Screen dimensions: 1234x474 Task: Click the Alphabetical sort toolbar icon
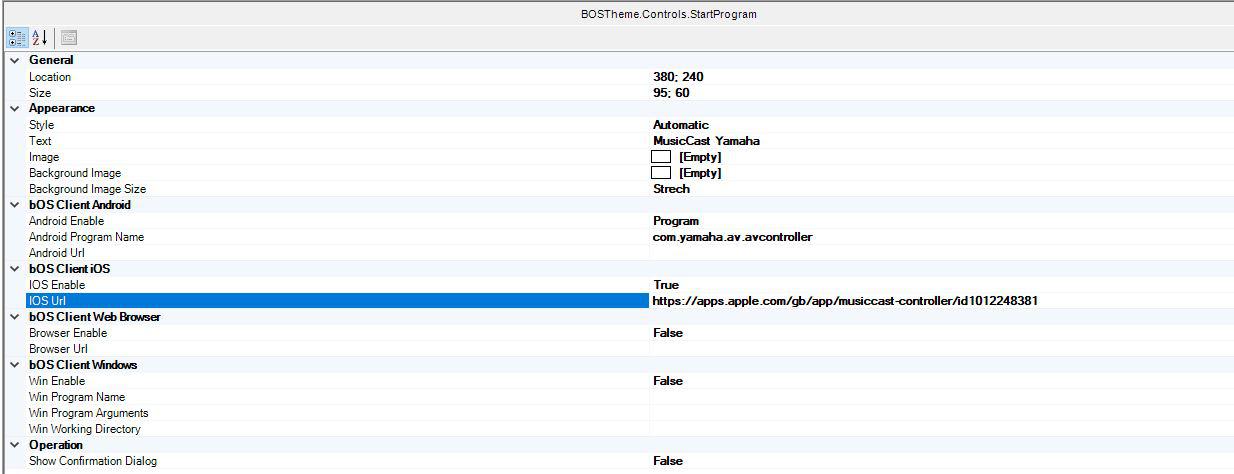(x=40, y=38)
